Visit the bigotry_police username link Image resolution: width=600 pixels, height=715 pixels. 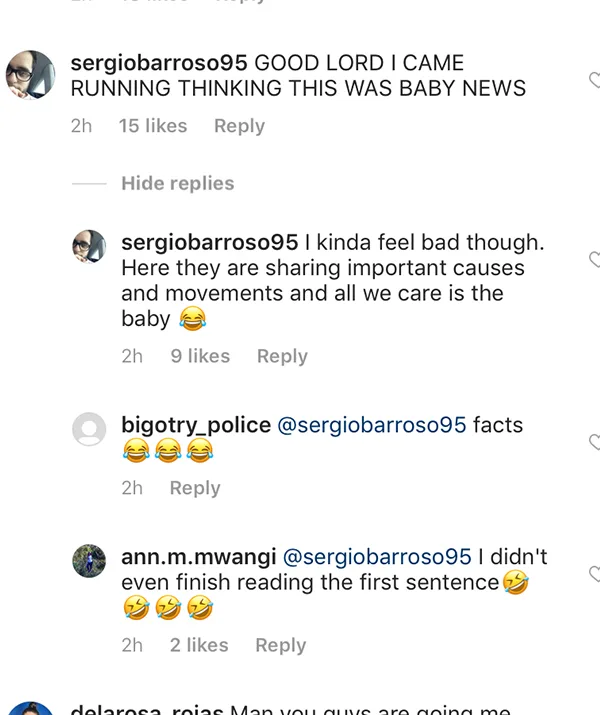click(x=195, y=425)
